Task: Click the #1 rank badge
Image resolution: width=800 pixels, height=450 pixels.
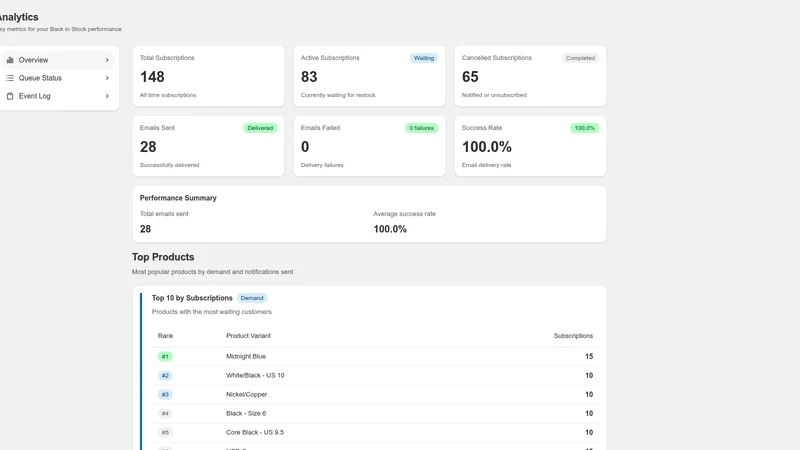Action: (165, 357)
